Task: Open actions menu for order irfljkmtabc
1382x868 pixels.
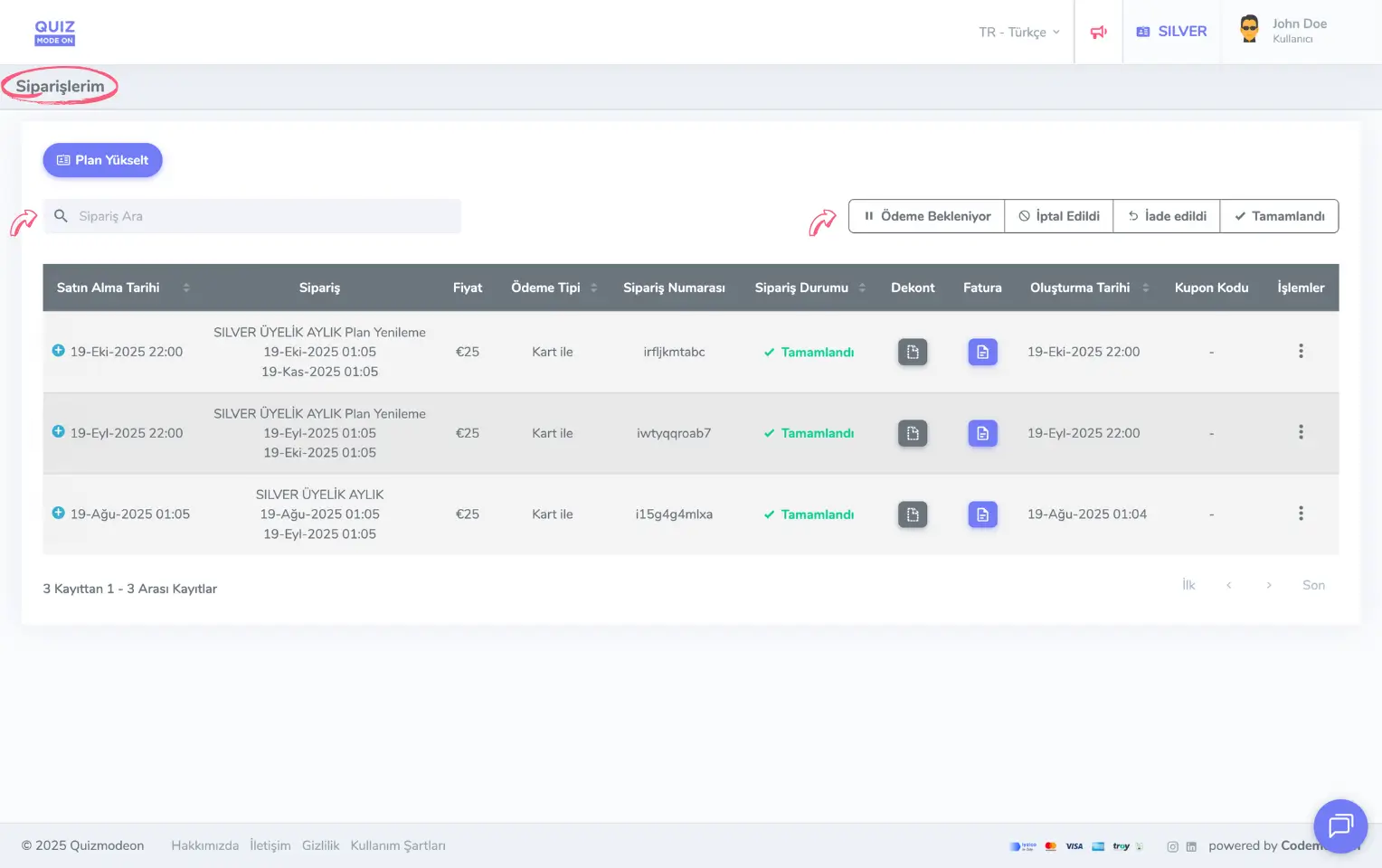Action: (1301, 352)
